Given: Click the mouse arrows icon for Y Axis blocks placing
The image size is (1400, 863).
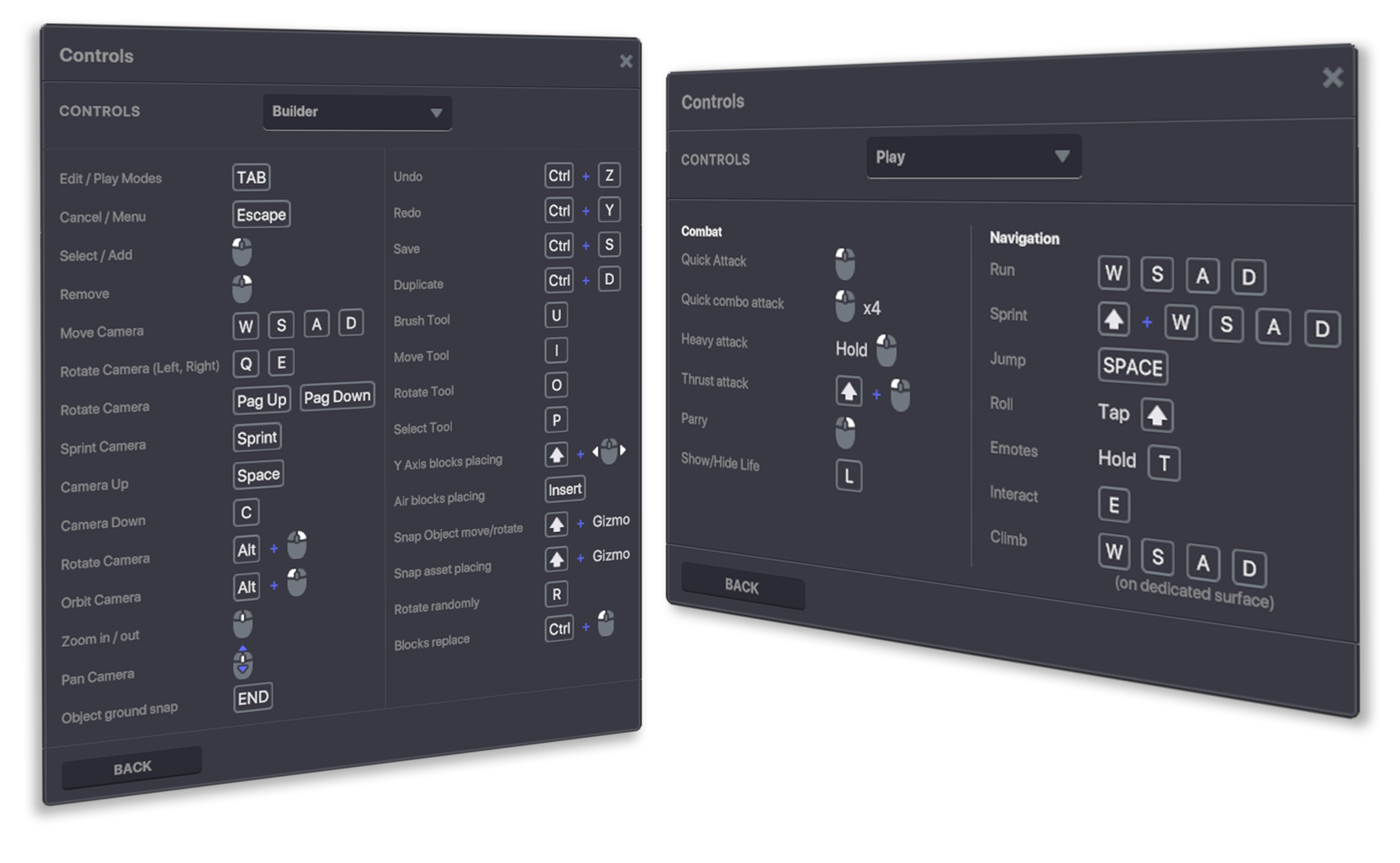Looking at the screenshot, I should point(609,451).
